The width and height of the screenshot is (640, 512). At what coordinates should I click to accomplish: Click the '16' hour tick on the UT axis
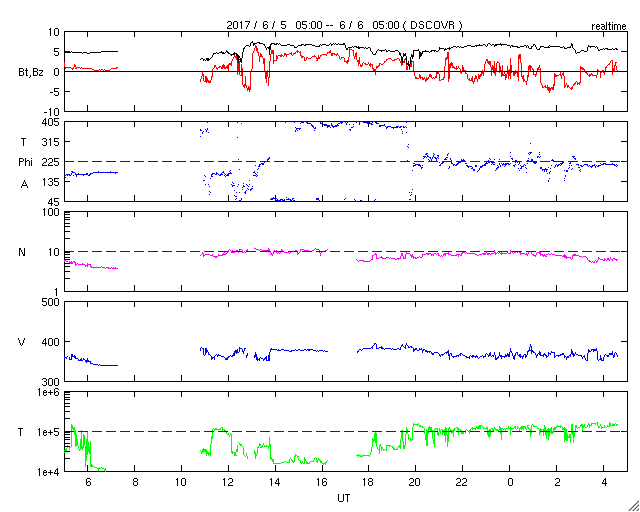click(322, 483)
